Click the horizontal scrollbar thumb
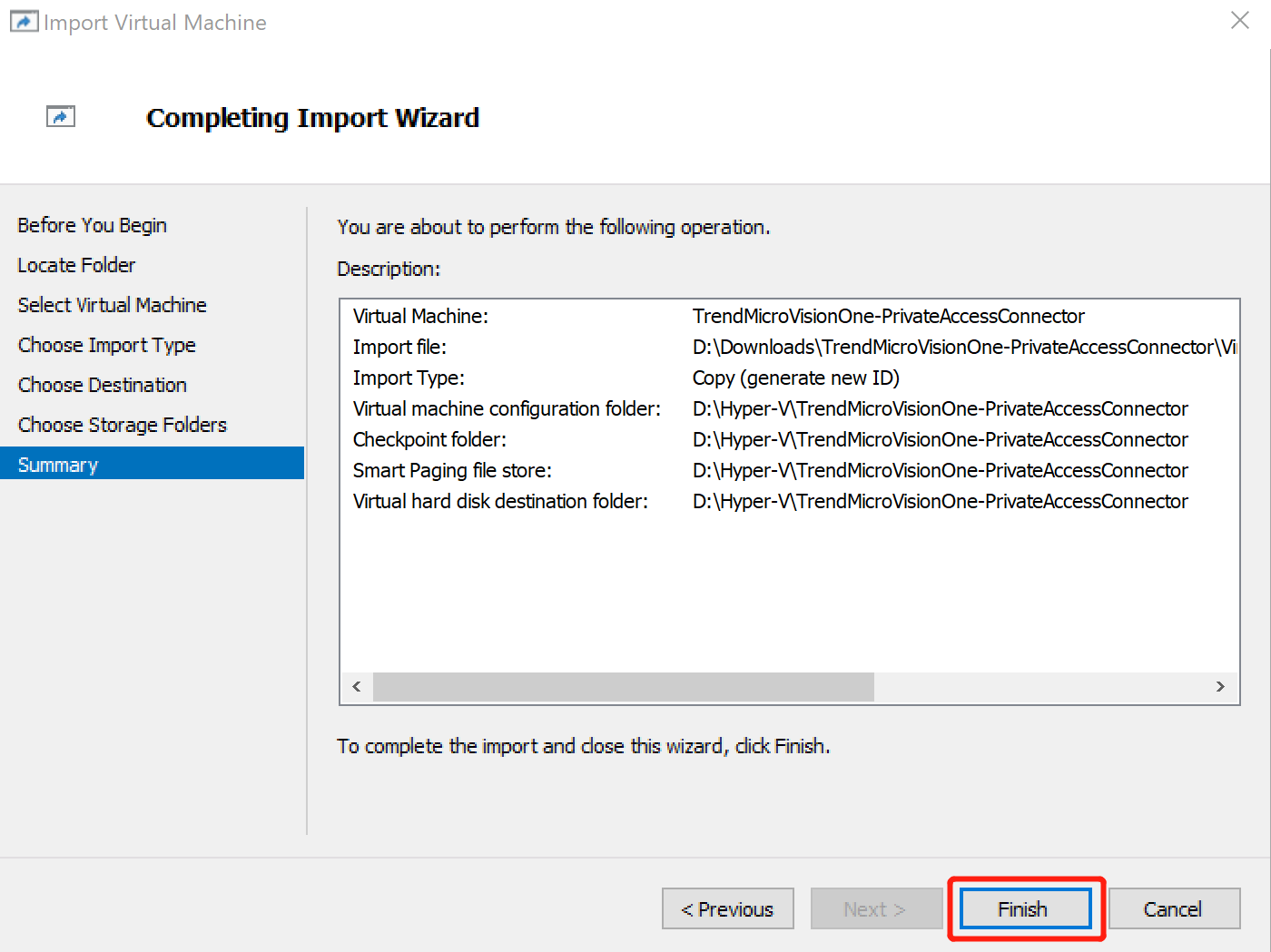Viewport: 1271px width, 952px height. (x=622, y=687)
